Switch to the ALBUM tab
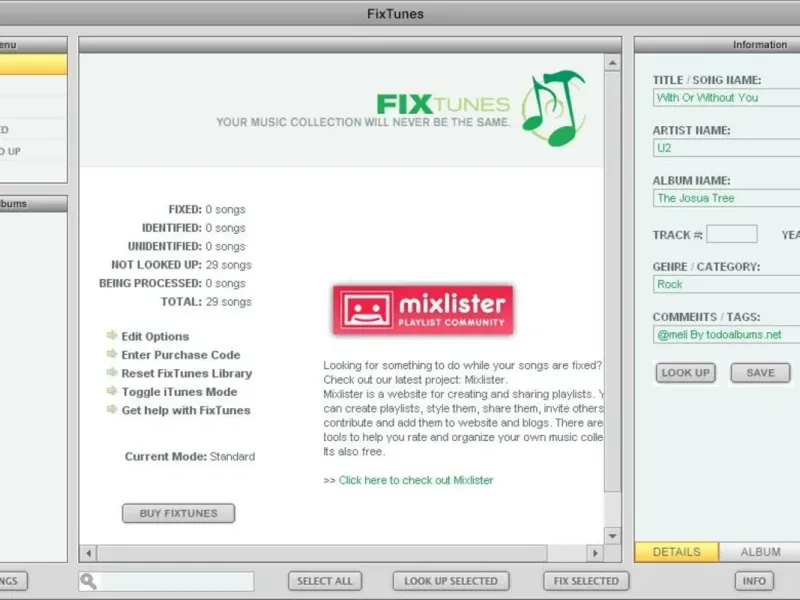 tap(760, 552)
